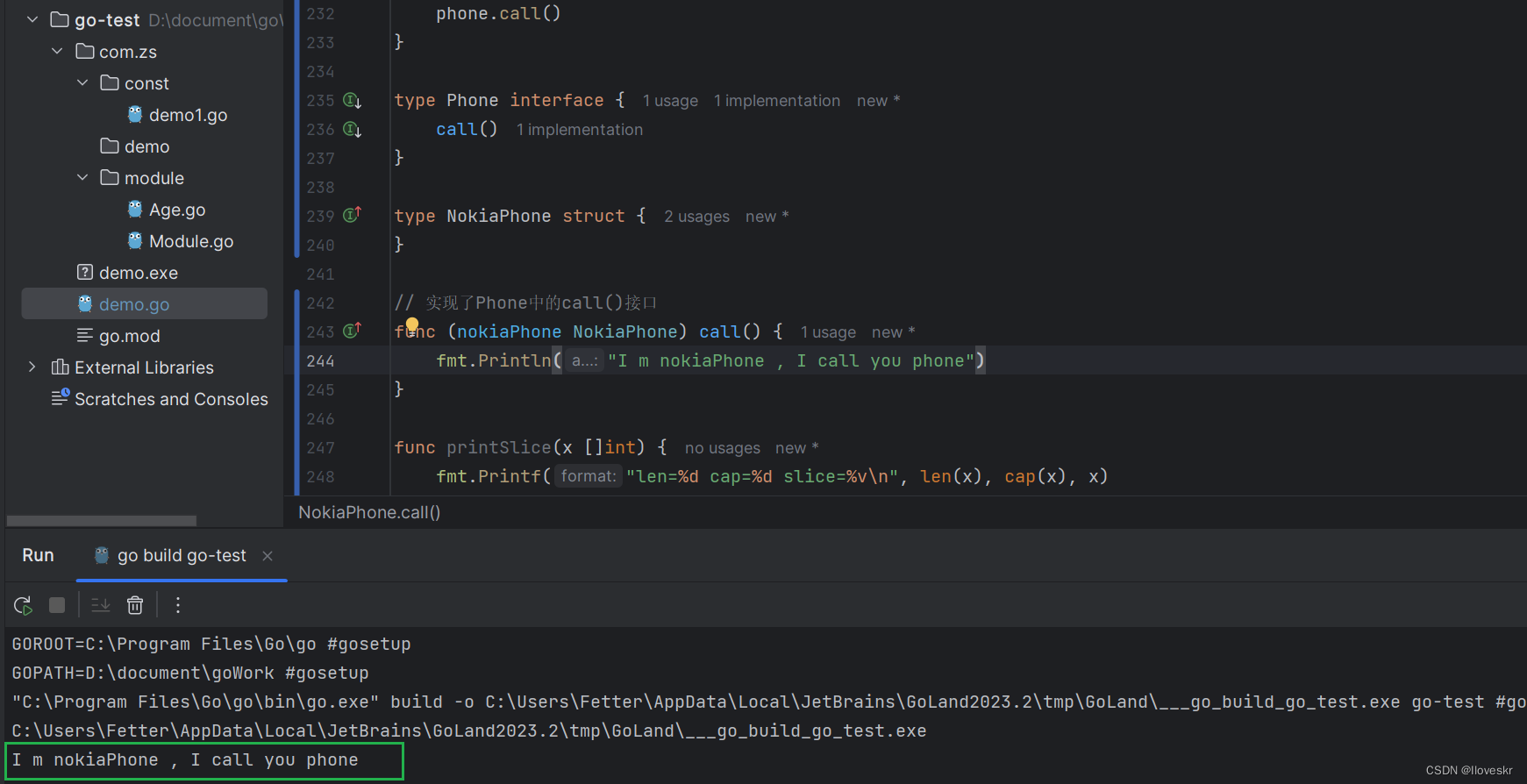The width and height of the screenshot is (1527, 784).
Task: Collapse the com.zs folder
Action: 57,51
